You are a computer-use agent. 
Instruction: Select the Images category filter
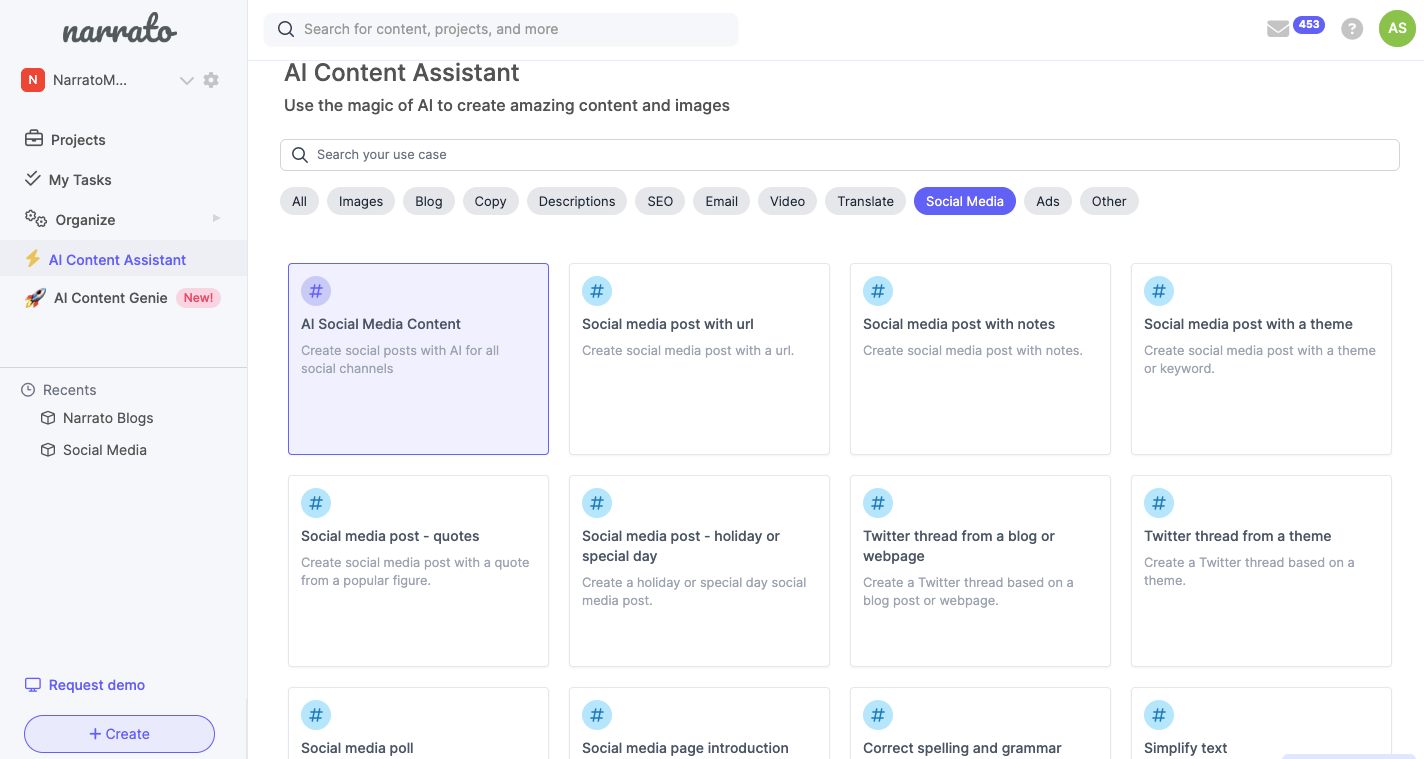(360, 201)
